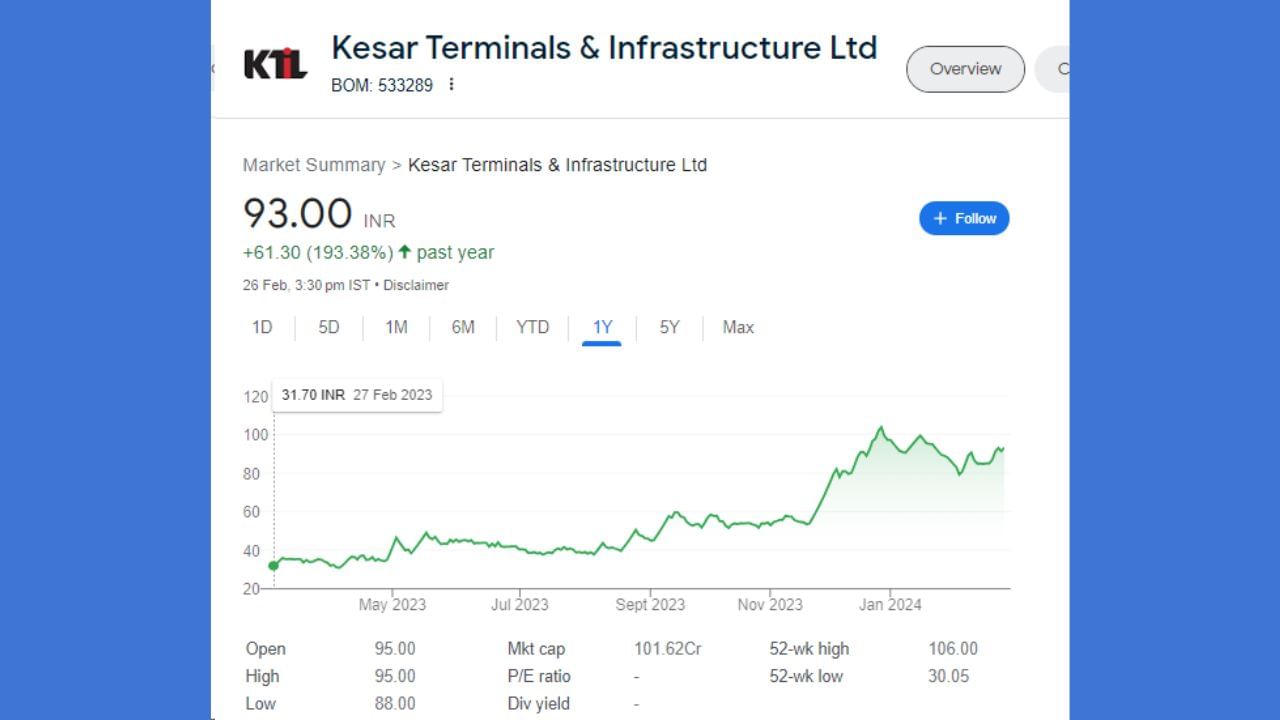Screen dimensions: 1280x720
Task: Select the 6M time range
Action: point(463,327)
